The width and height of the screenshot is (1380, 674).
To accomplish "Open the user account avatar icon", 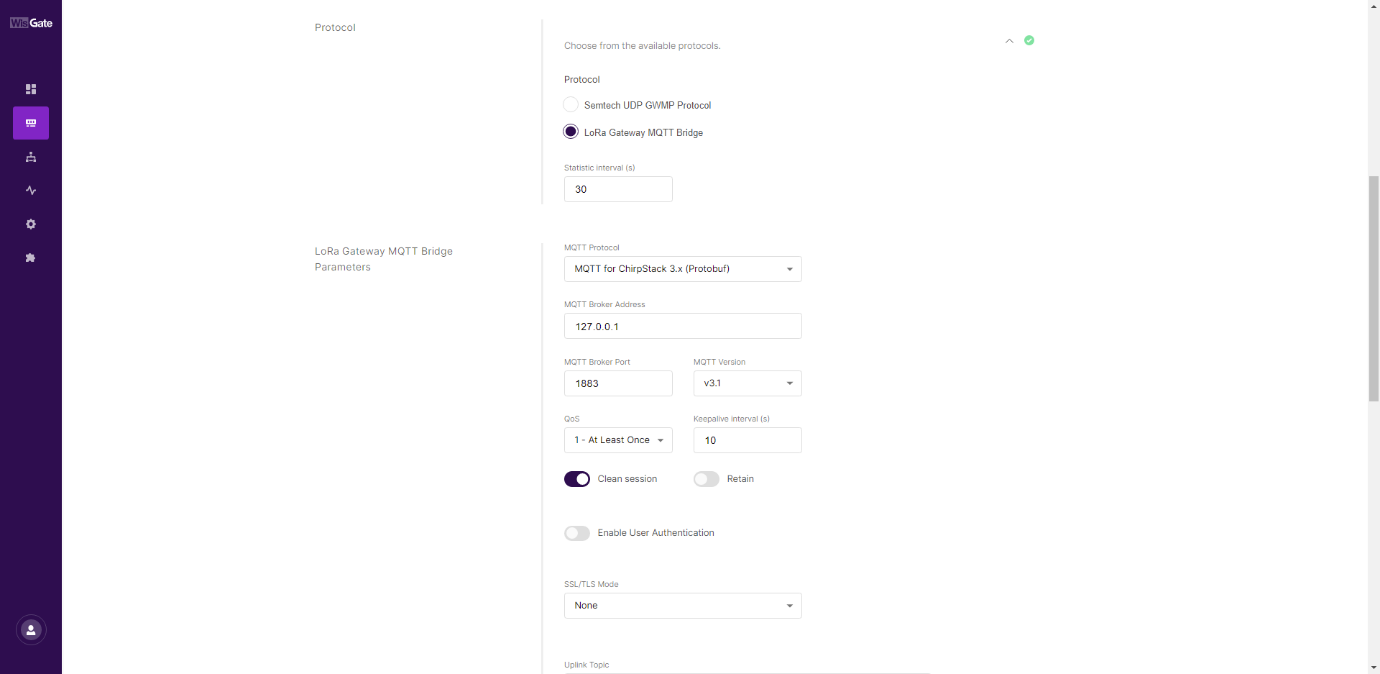I will (x=30, y=629).
